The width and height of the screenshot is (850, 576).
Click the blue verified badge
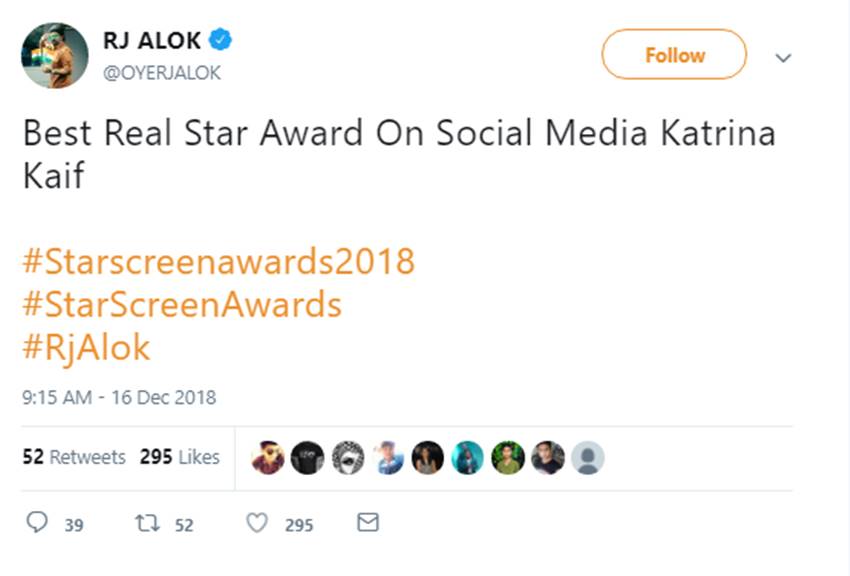click(222, 40)
